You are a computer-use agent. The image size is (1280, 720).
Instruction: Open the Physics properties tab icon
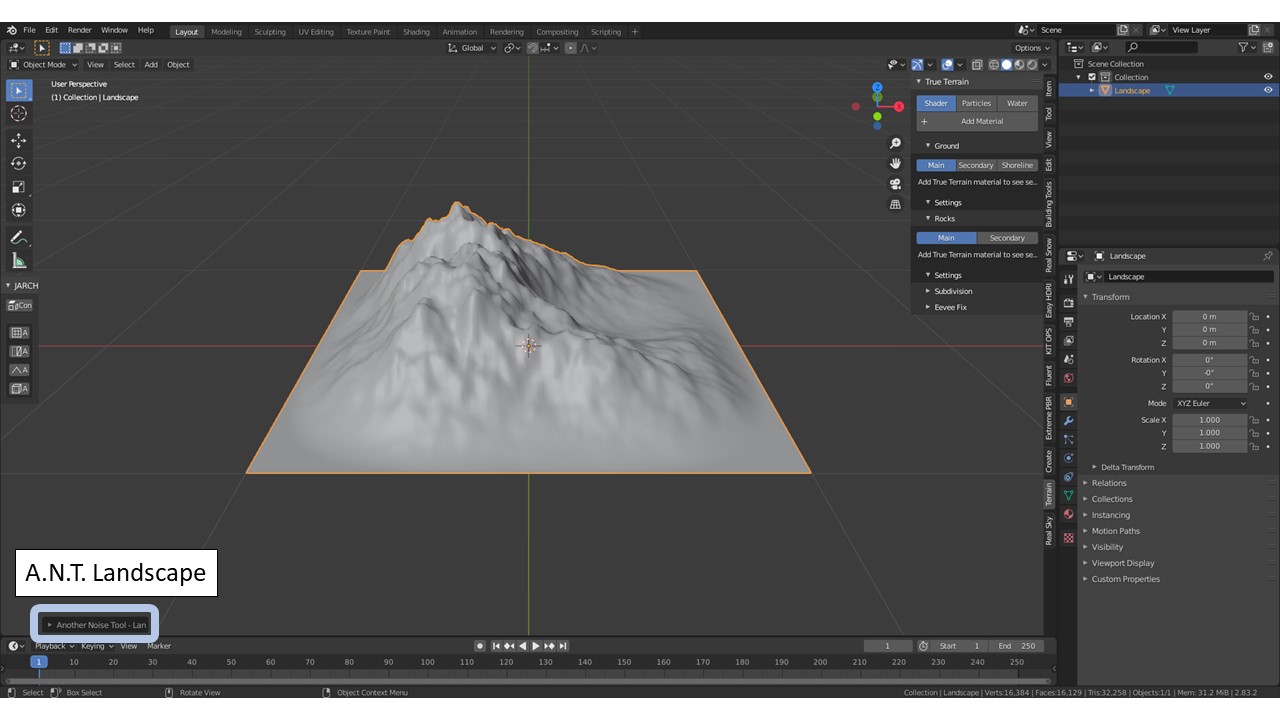[x=1068, y=458]
